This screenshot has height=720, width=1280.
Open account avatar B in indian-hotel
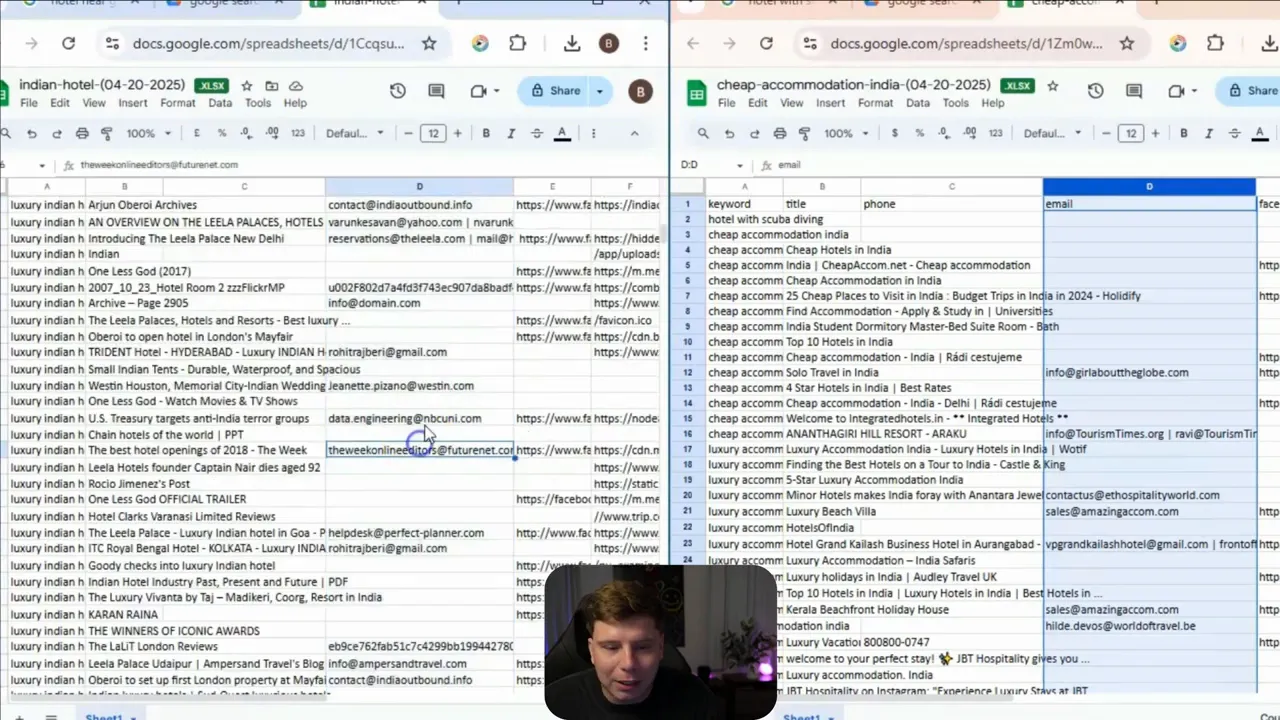click(x=640, y=91)
